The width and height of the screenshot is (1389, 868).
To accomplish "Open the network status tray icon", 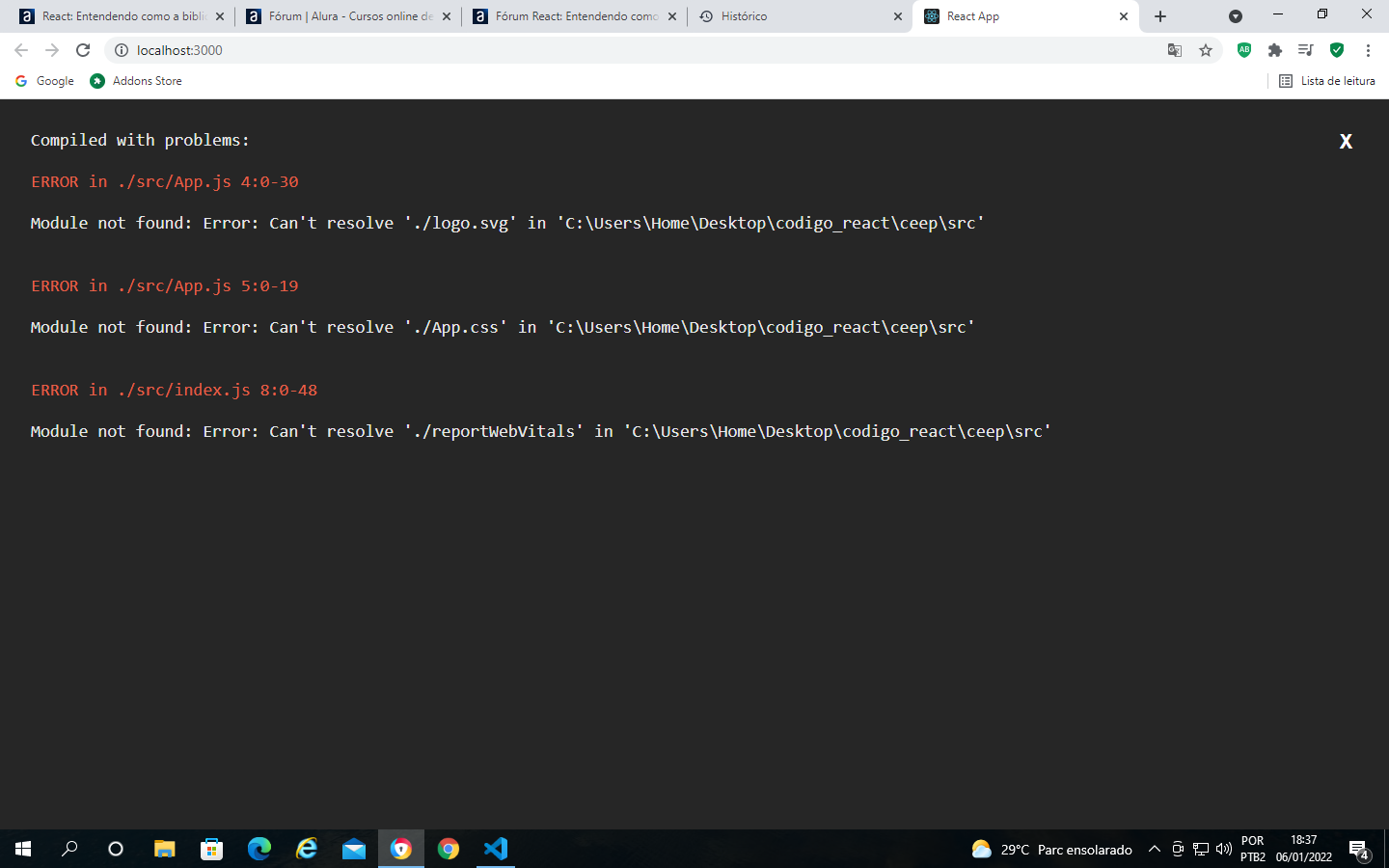I will point(1201,849).
